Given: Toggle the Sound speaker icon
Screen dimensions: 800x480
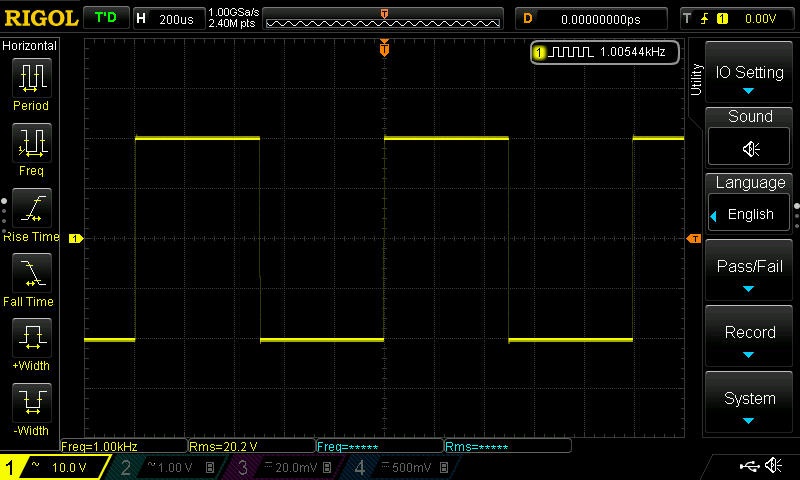Looking at the screenshot, I should [750, 148].
